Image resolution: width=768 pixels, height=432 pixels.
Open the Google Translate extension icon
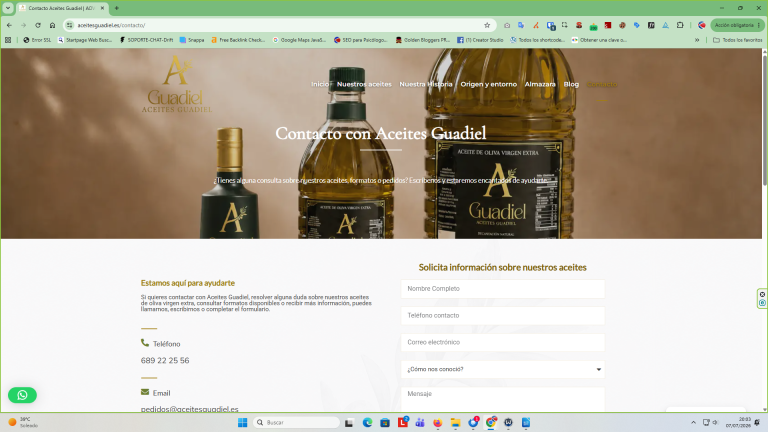click(x=521, y=25)
